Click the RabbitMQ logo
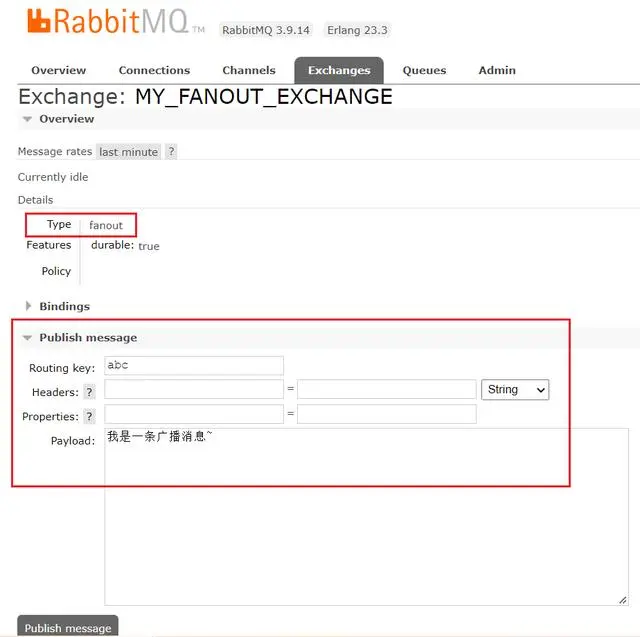The height and width of the screenshot is (637, 640). point(116,21)
